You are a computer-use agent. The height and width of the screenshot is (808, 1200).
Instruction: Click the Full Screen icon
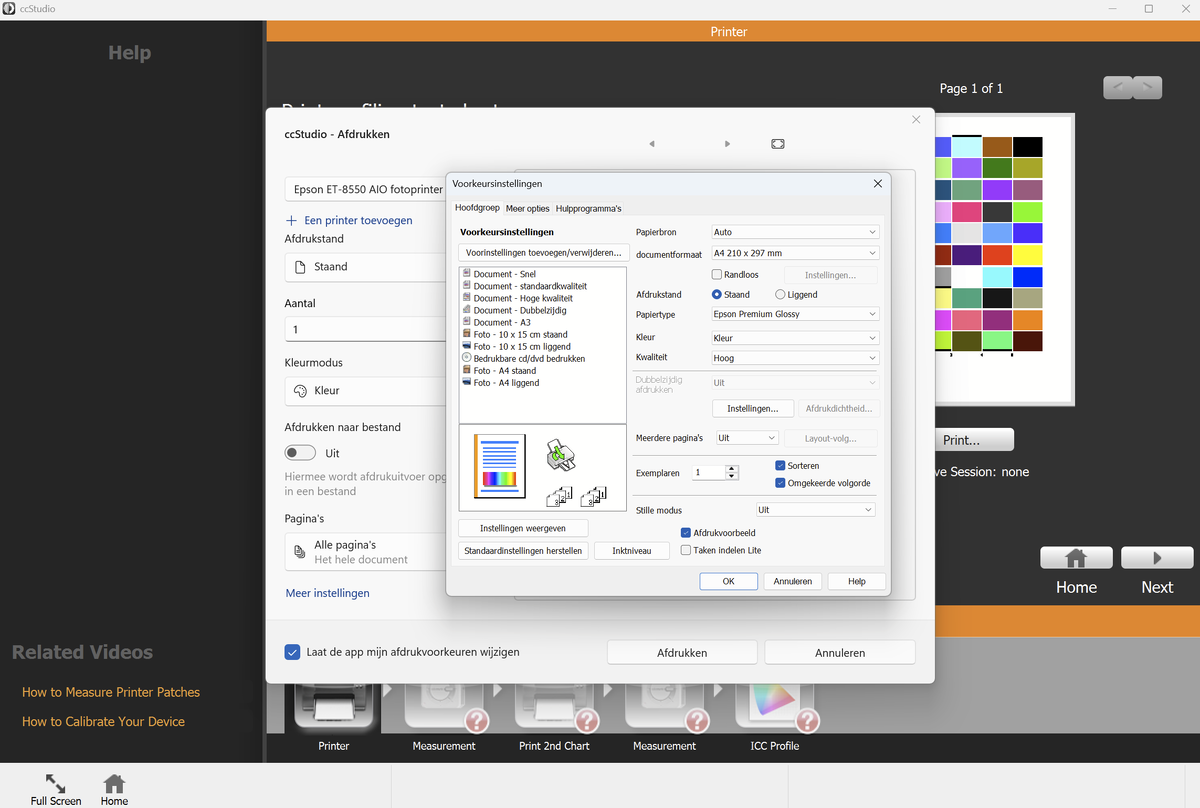click(x=56, y=783)
